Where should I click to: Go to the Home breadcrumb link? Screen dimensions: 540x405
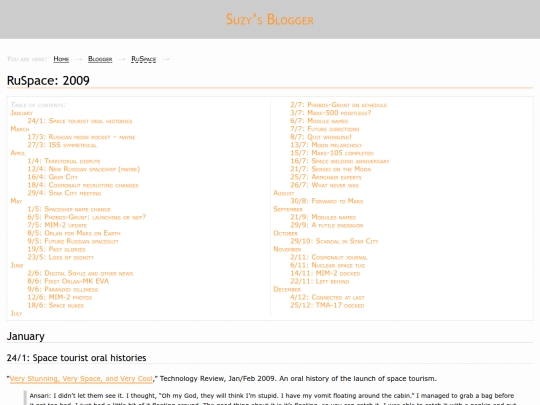[61, 59]
